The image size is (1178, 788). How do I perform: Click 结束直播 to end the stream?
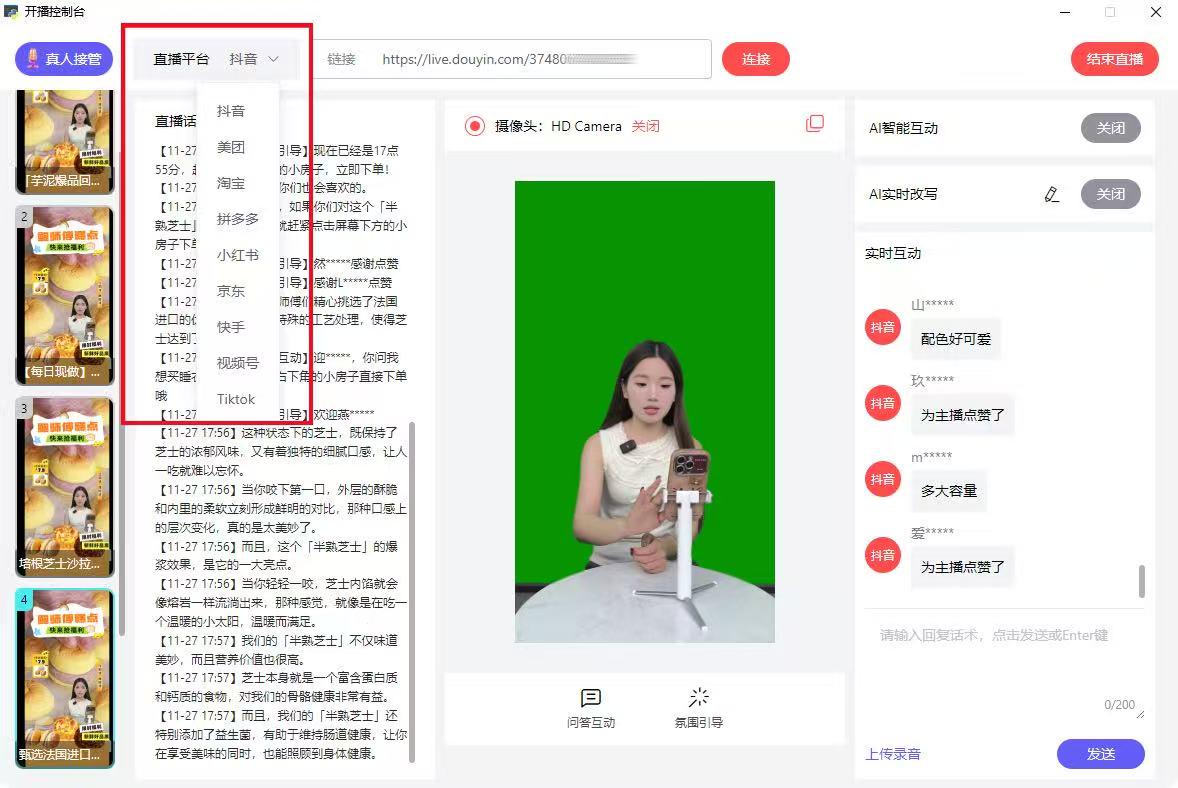pyautogui.click(x=1114, y=59)
